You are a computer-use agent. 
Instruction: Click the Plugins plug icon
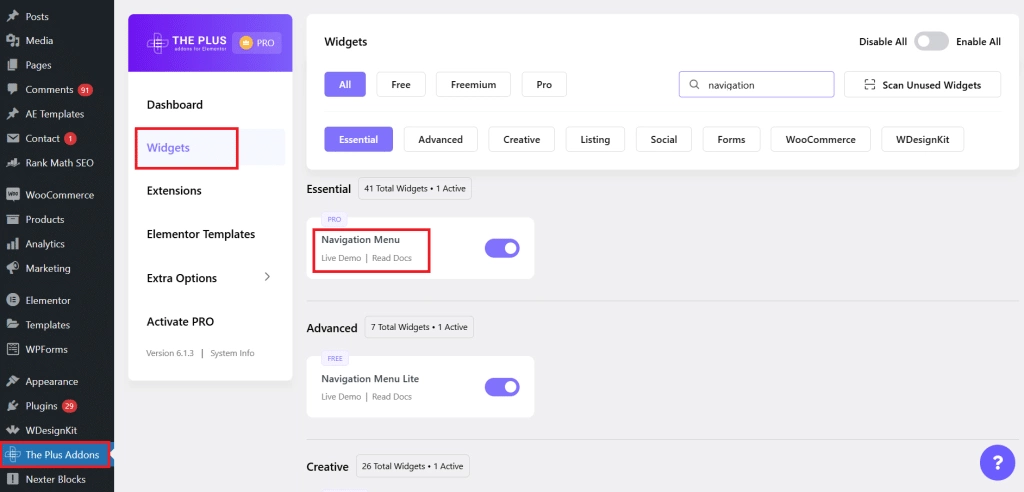12,406
